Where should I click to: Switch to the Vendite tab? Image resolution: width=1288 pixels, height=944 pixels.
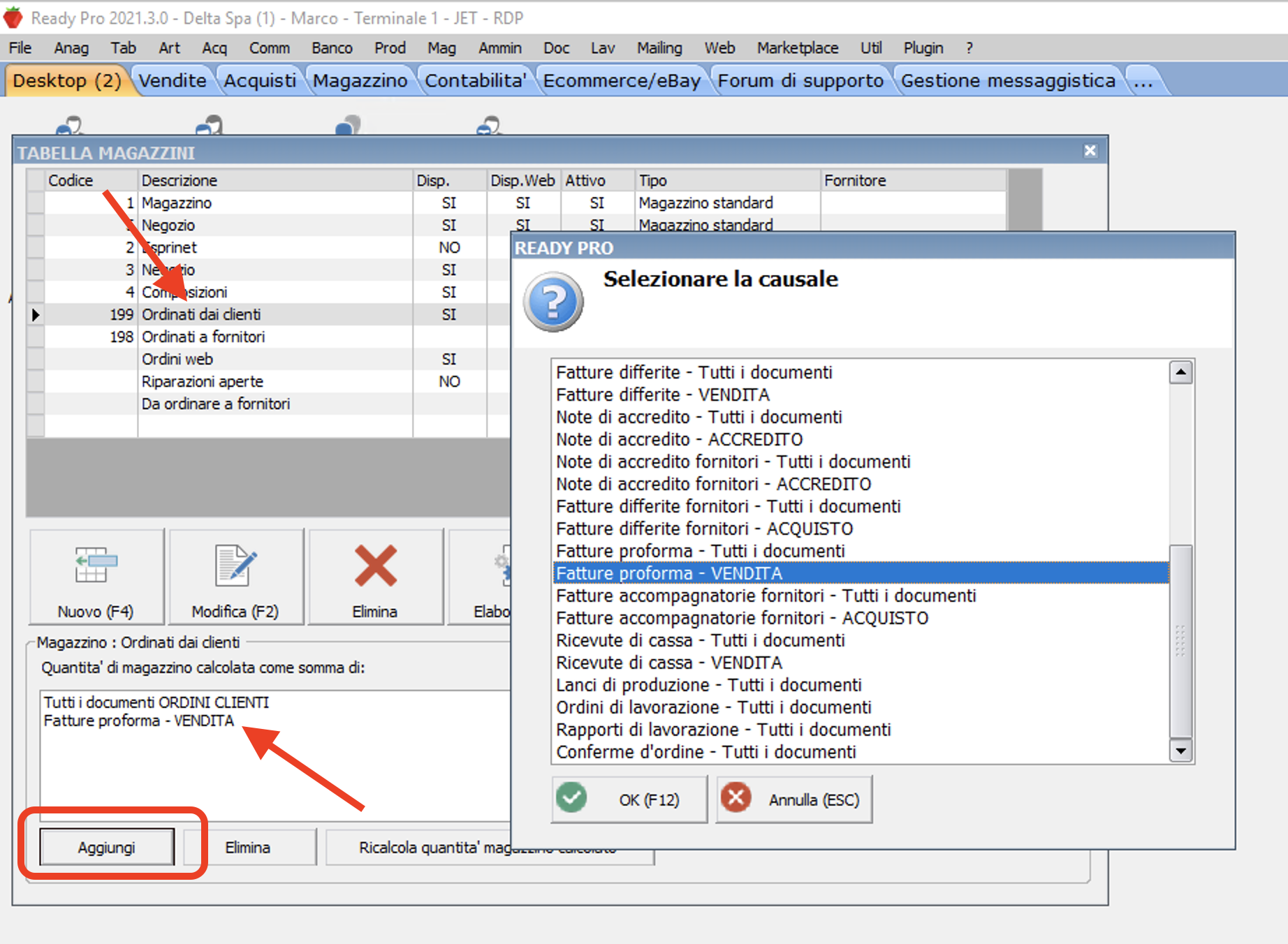(173, 80)
